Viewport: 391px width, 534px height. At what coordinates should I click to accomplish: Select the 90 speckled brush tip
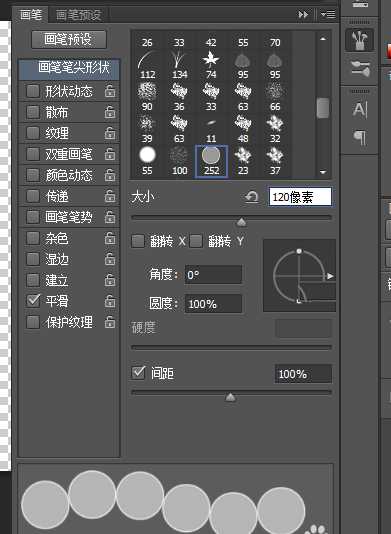tap(147, 96)
